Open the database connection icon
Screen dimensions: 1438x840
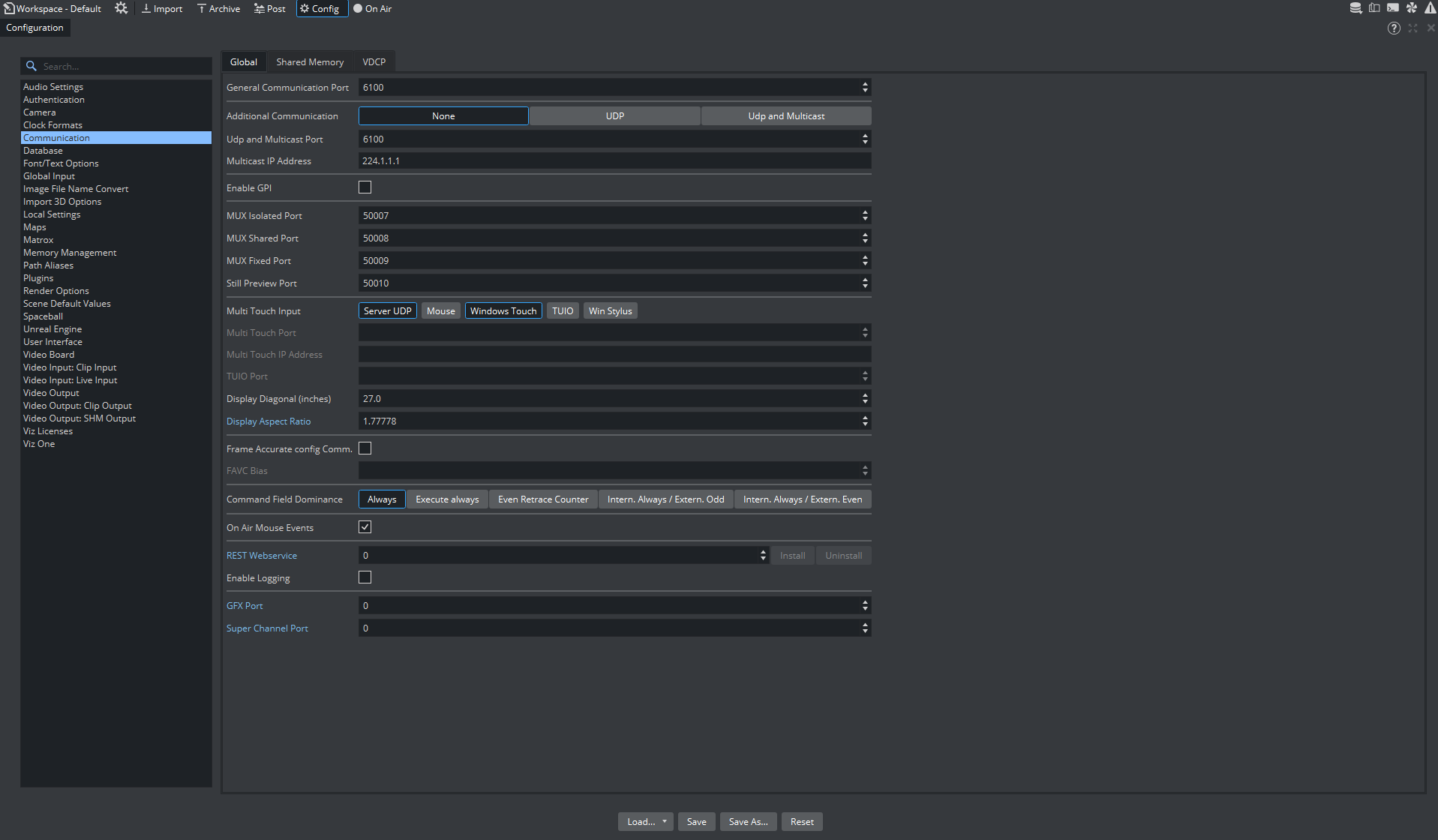1355,8
